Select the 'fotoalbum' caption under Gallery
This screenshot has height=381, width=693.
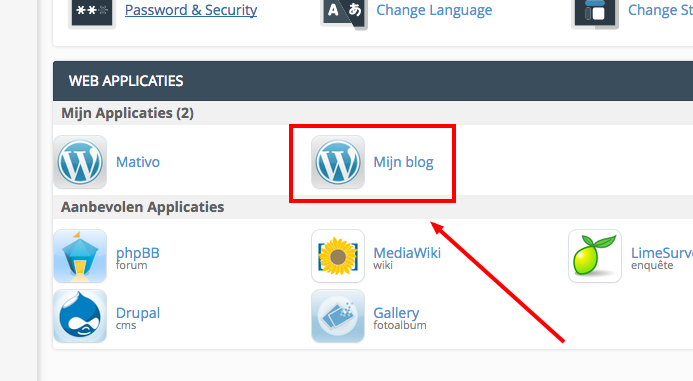[x=400, y=325]
